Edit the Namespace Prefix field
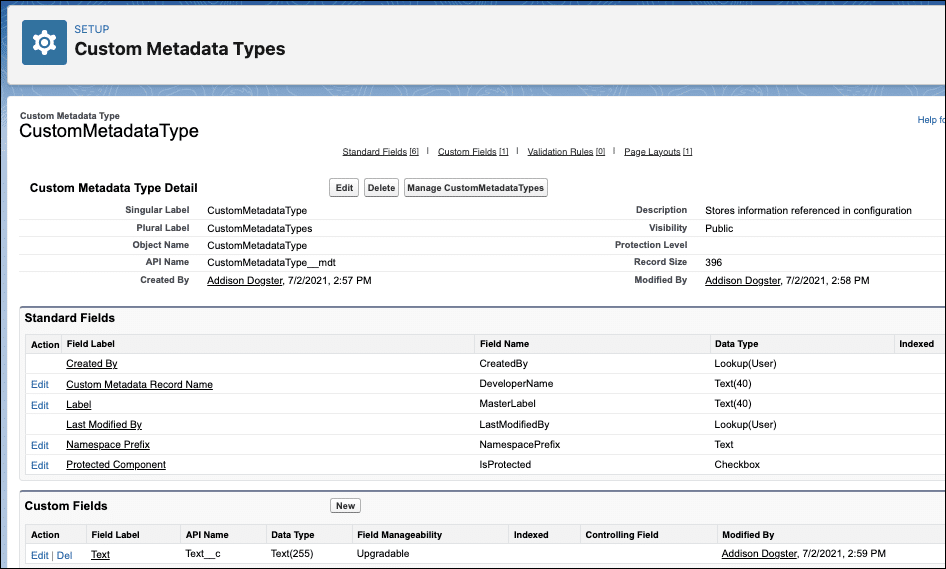This screenshot has width=946, height=569. click(40, 445)
